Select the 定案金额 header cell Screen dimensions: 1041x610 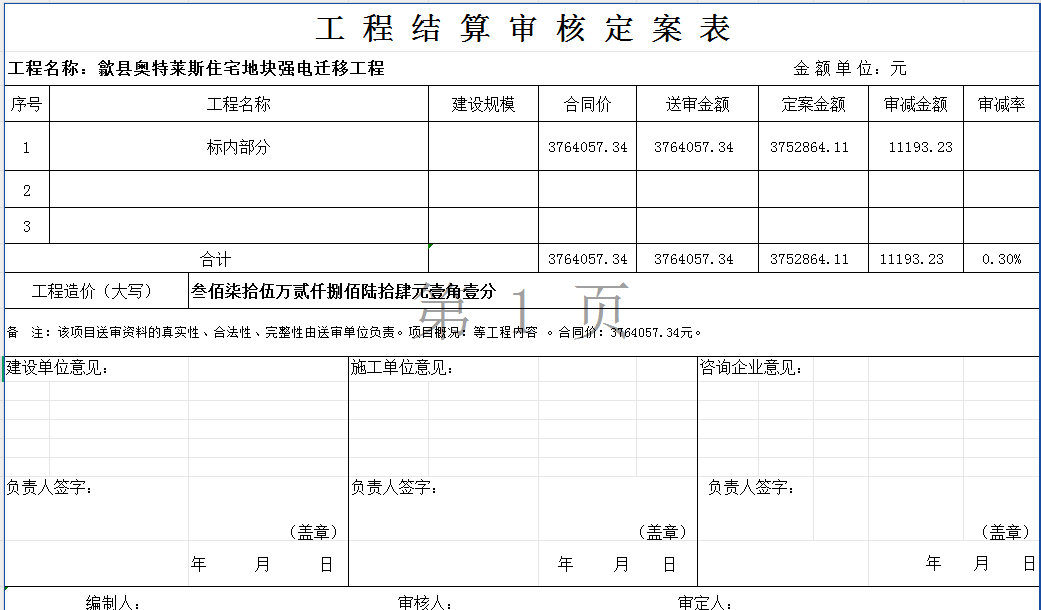(x=813, y=104)
